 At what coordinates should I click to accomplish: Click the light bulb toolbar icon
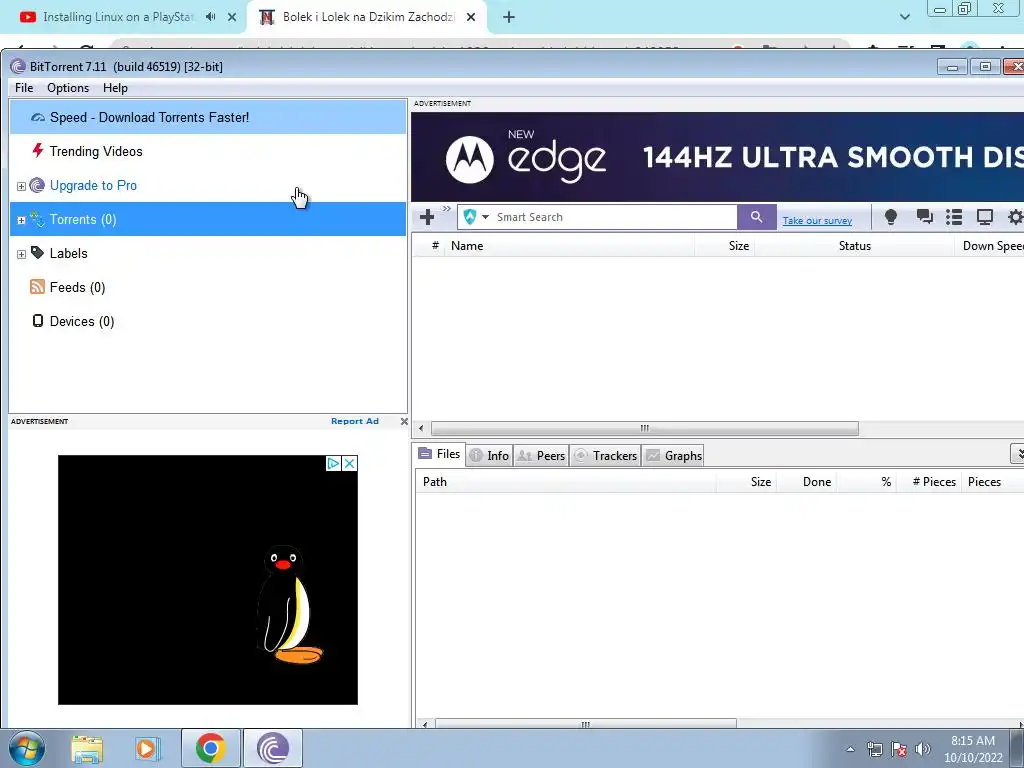[x=890, y=217]
